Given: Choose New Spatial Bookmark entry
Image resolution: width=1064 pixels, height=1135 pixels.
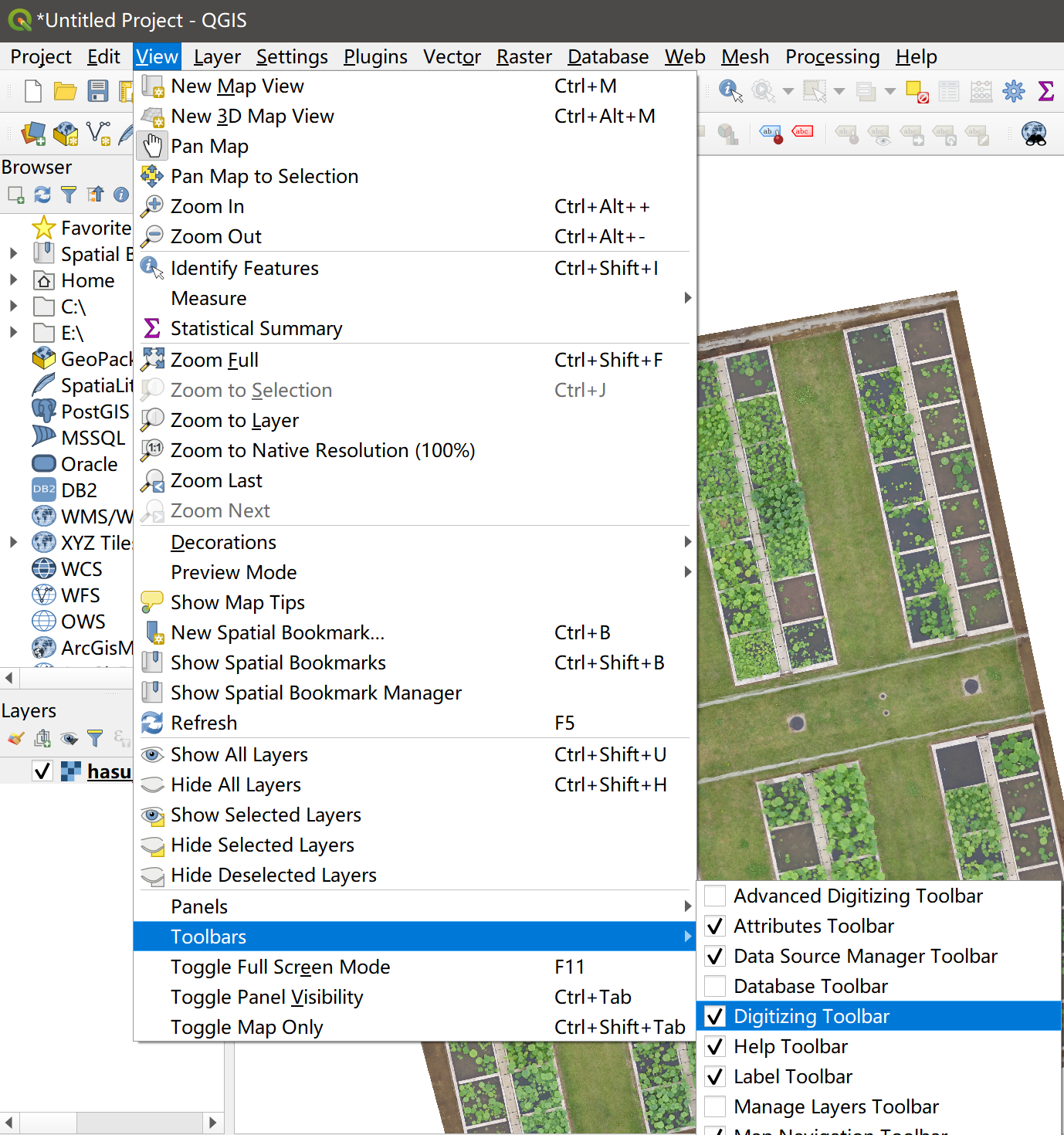Looking at the screenshot, I should (x=415, y=632).
